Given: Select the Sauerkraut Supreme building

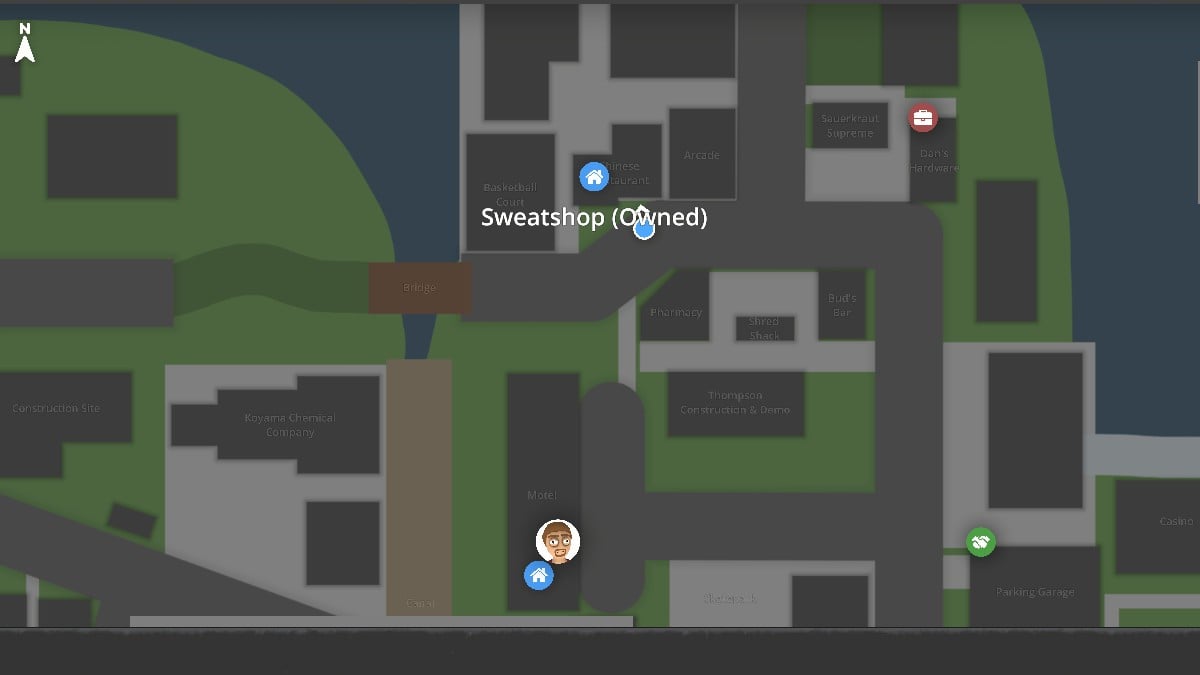Looking at the screenshot, I should [x=849, y=125].
